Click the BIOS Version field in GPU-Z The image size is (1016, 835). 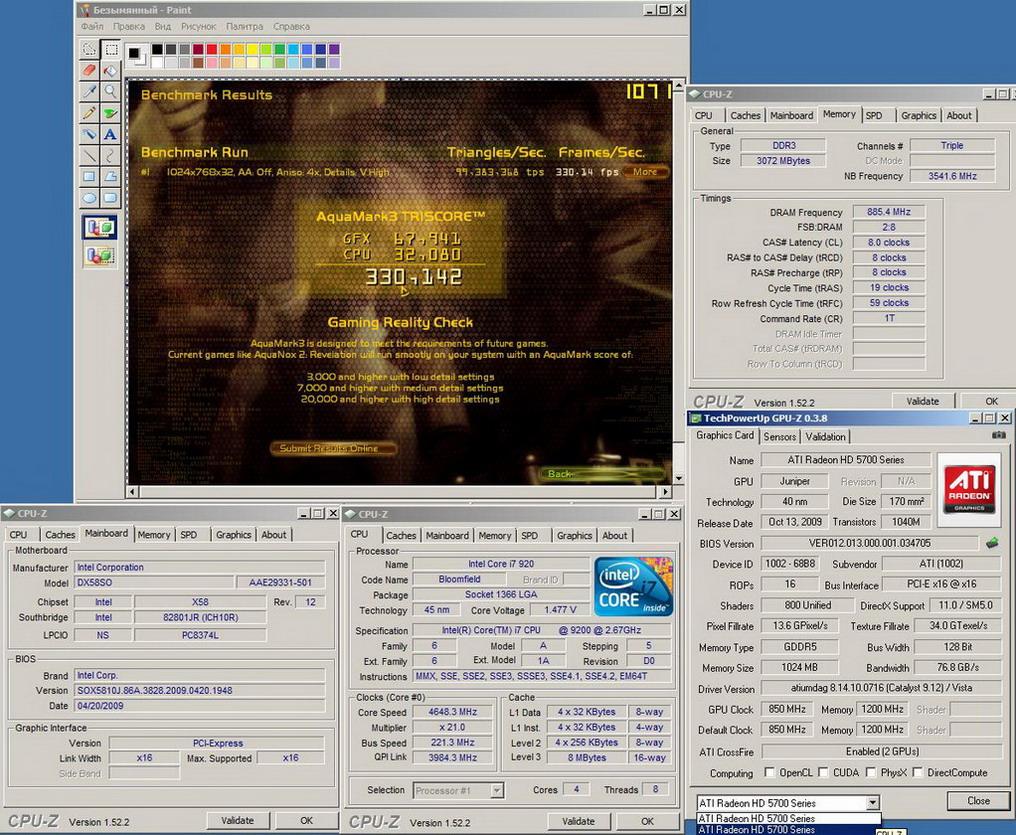coord(869,543)
